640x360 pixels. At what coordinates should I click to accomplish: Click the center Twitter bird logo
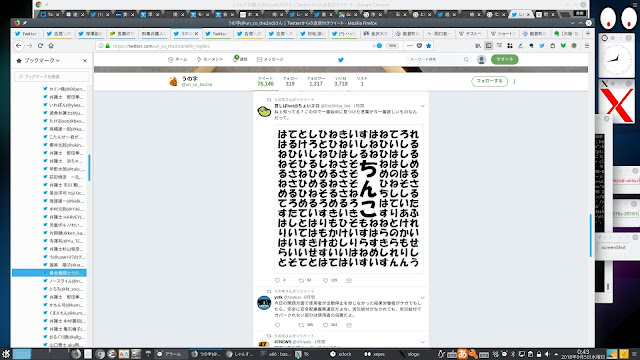341,60
